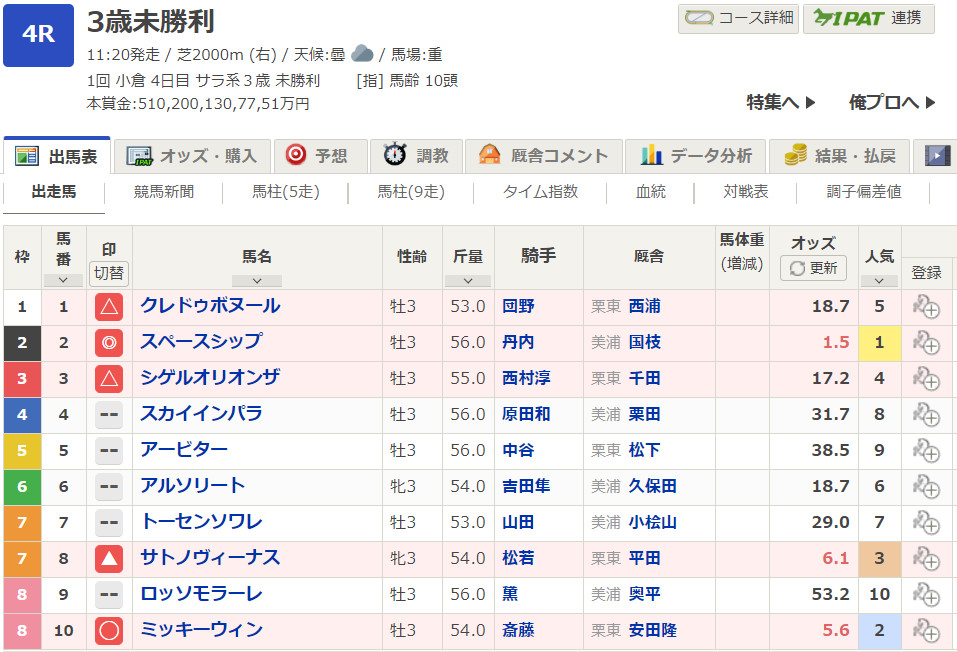Select the 出走馬 sub-tab

tap(54, 192)
